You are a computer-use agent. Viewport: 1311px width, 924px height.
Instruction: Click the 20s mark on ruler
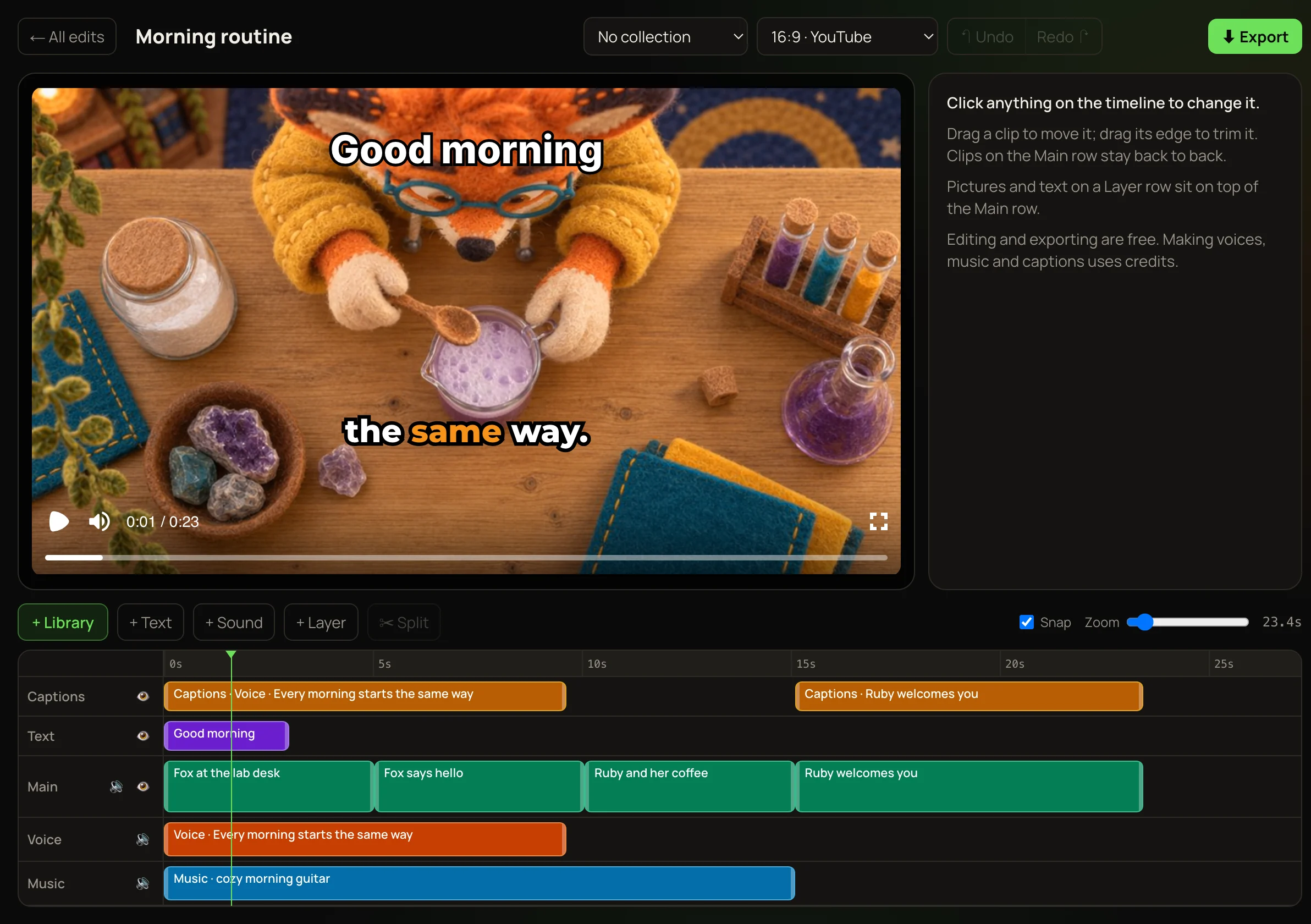tap(1015, 664)
